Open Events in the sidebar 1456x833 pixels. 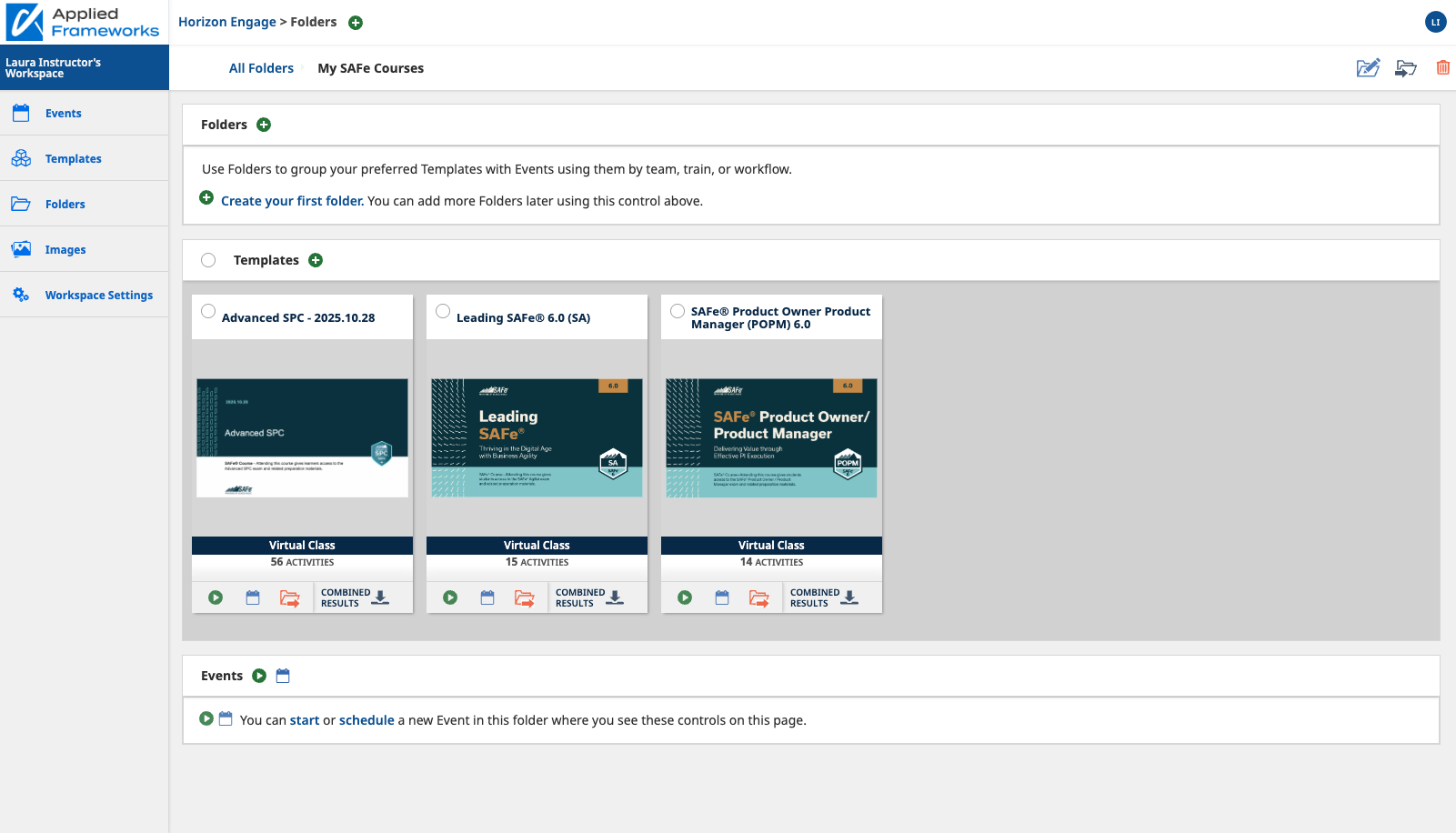pos(85,113)
